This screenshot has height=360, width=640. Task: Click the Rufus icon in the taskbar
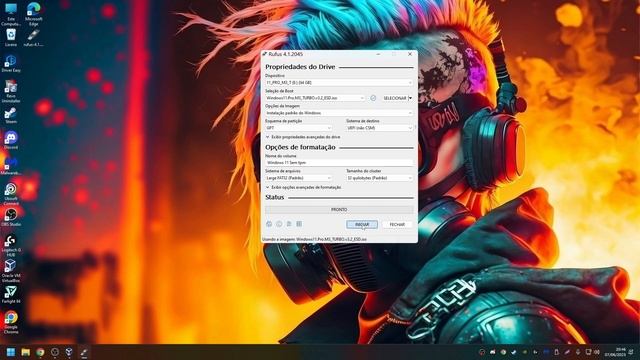coord(84,352)
